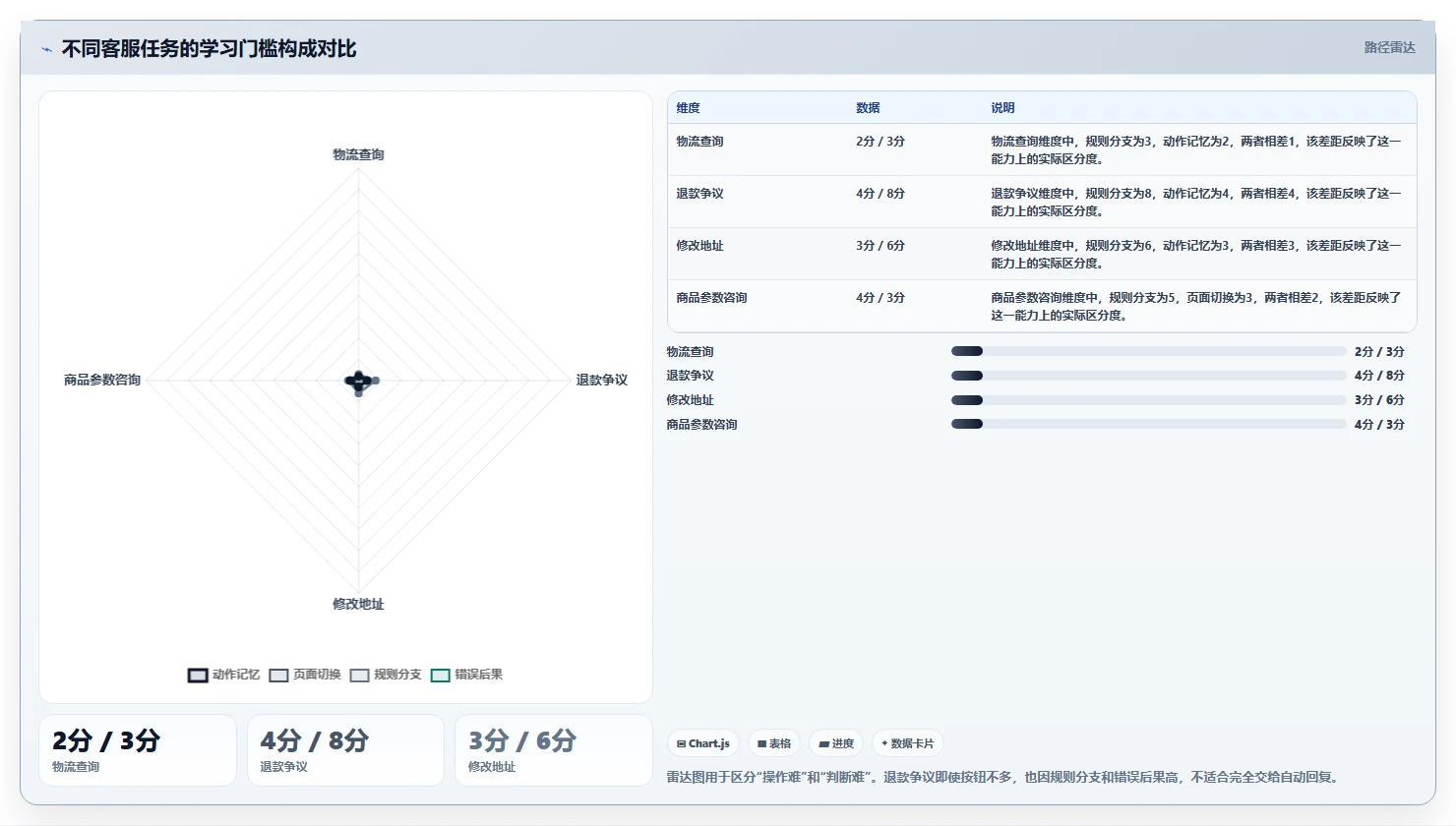Click the 4分 / 3分 value after progress bar
Image resolution: width=1456 pixels, height=826 pixels.
(1379, 425)
